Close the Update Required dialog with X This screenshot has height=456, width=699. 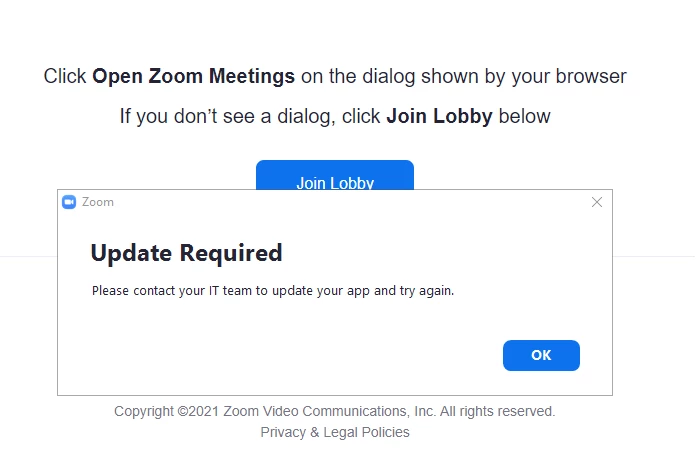(x=597, y=202)
